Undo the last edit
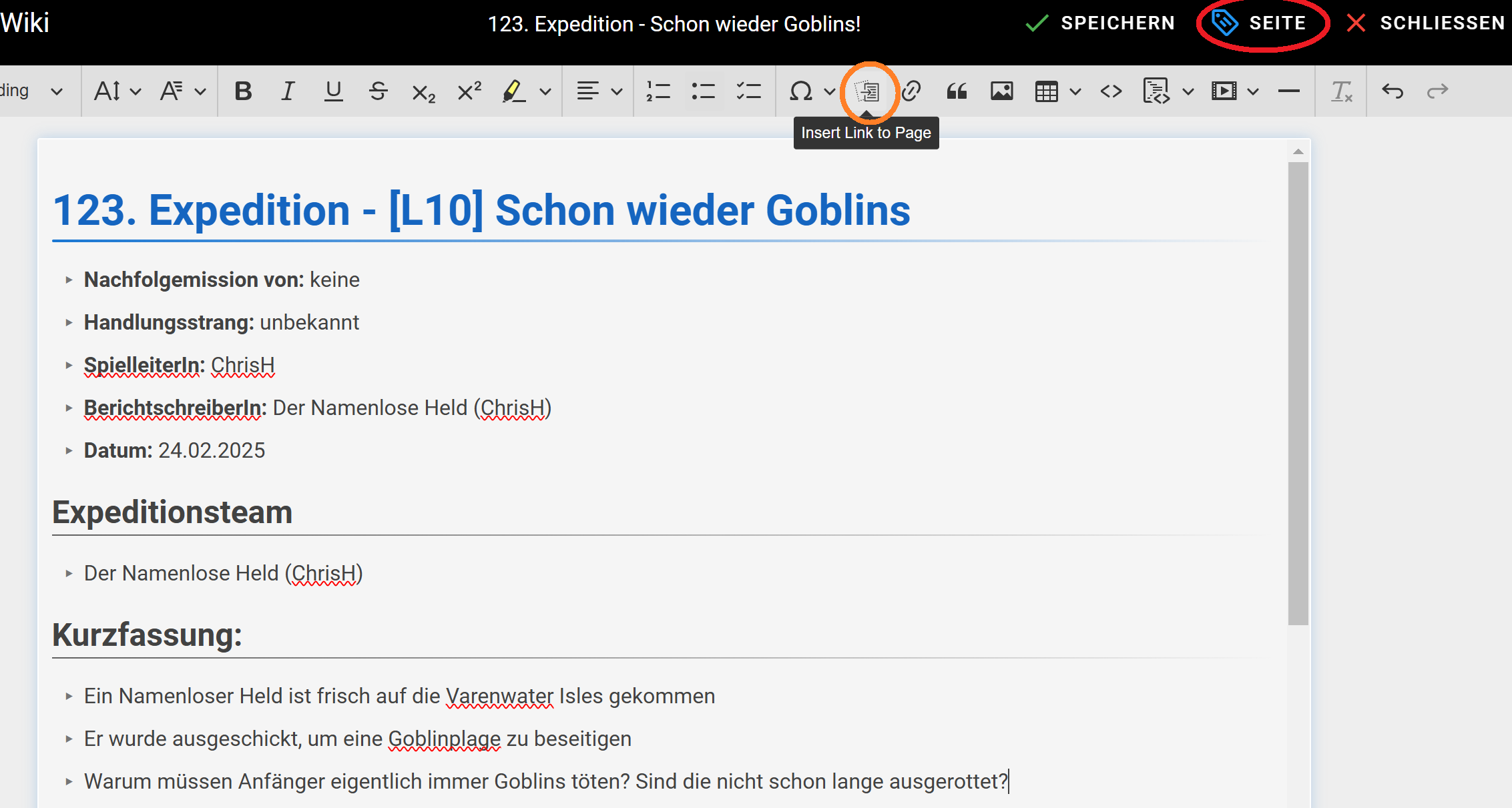The height and width of the screenshot is (808, 1512). [1393, 91]
